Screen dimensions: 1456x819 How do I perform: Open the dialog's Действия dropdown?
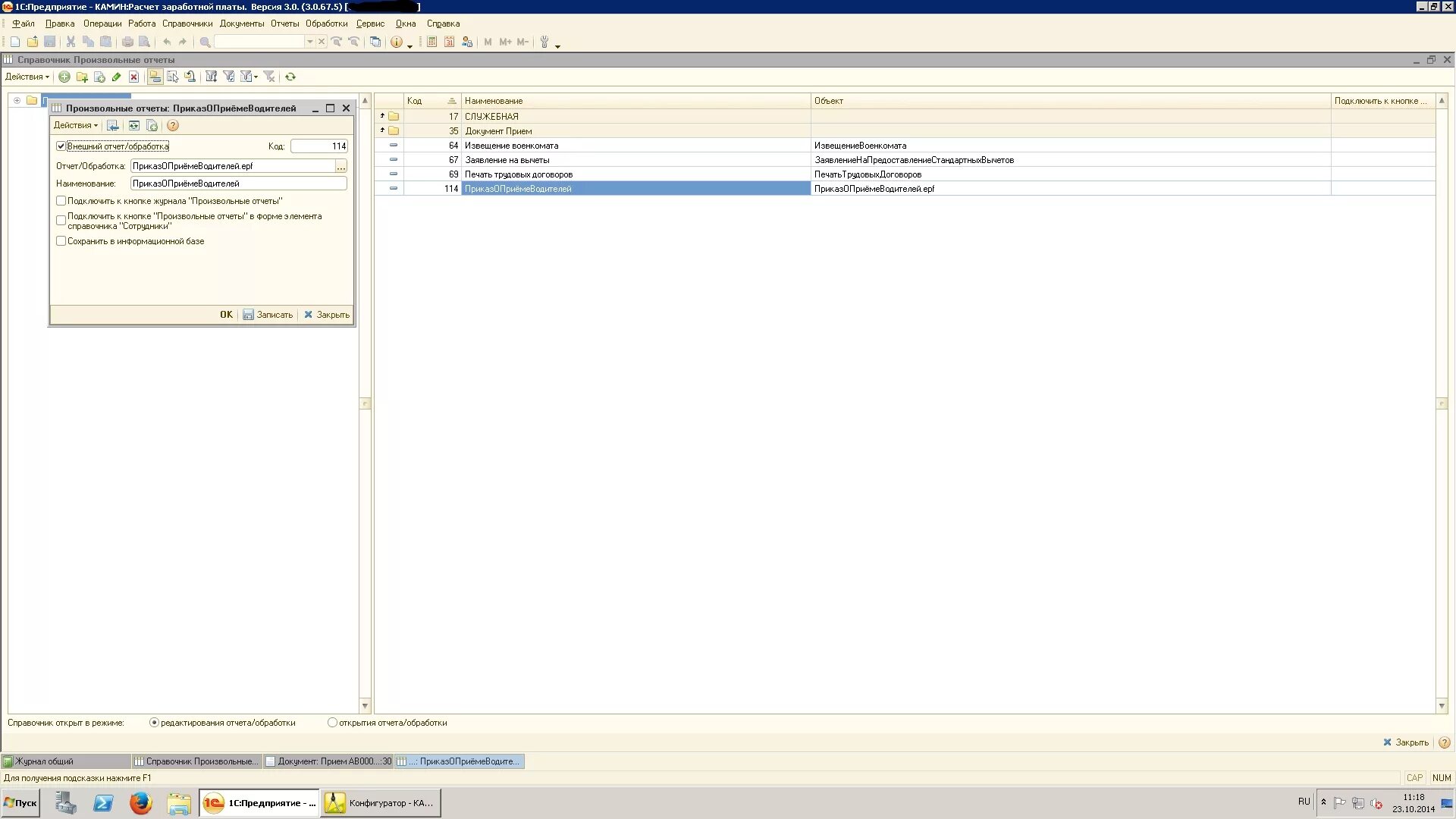[75, 126]
